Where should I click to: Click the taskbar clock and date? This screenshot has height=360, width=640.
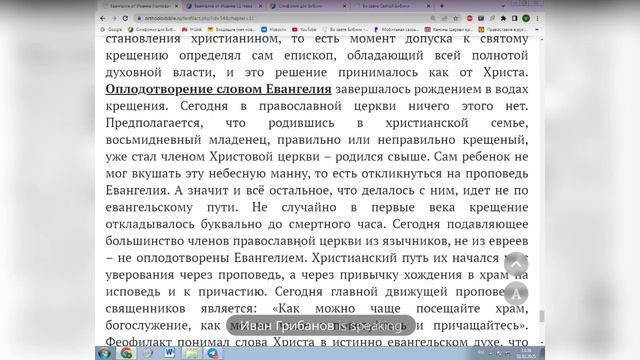point(526,353)
